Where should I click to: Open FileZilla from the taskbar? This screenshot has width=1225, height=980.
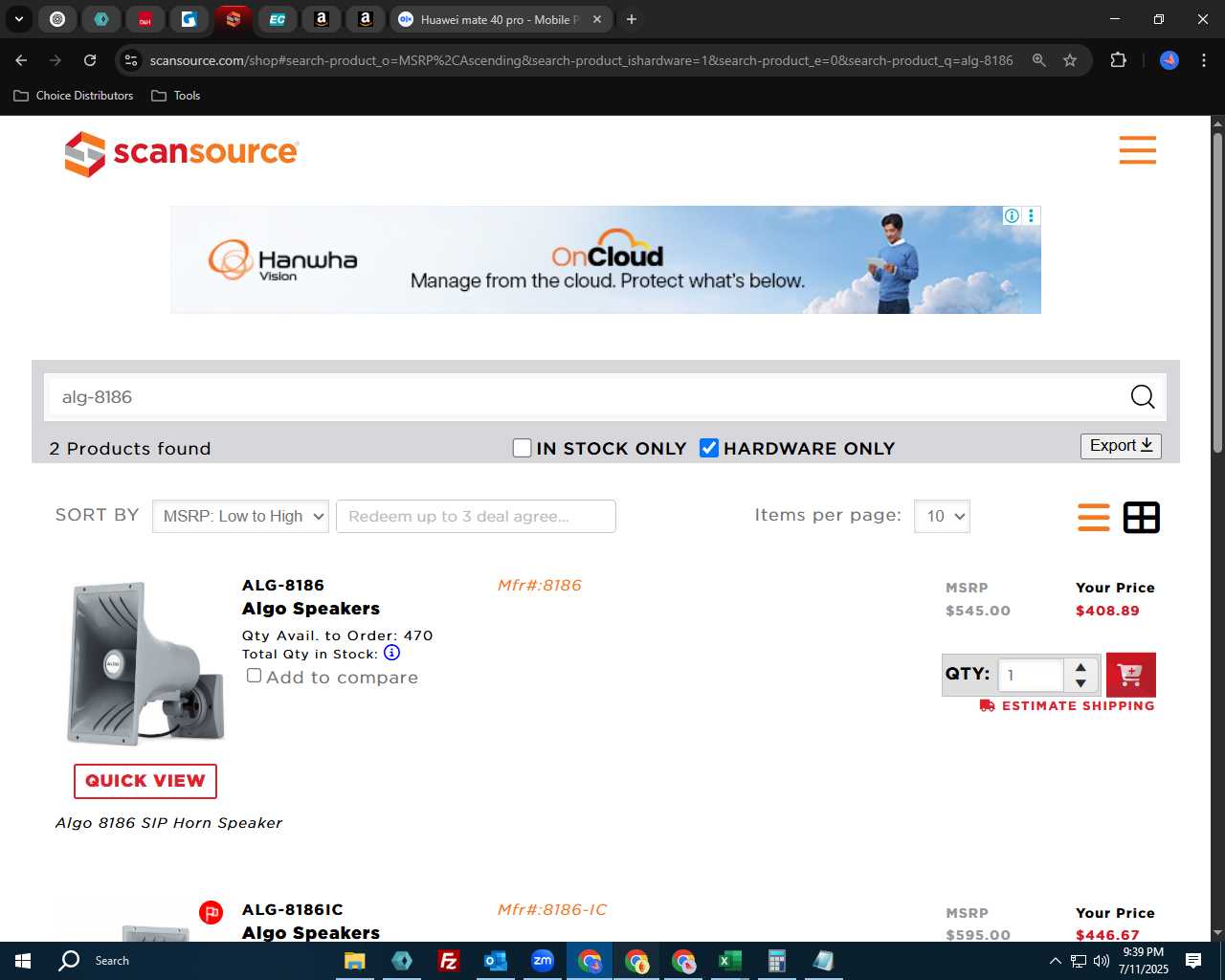448,961
